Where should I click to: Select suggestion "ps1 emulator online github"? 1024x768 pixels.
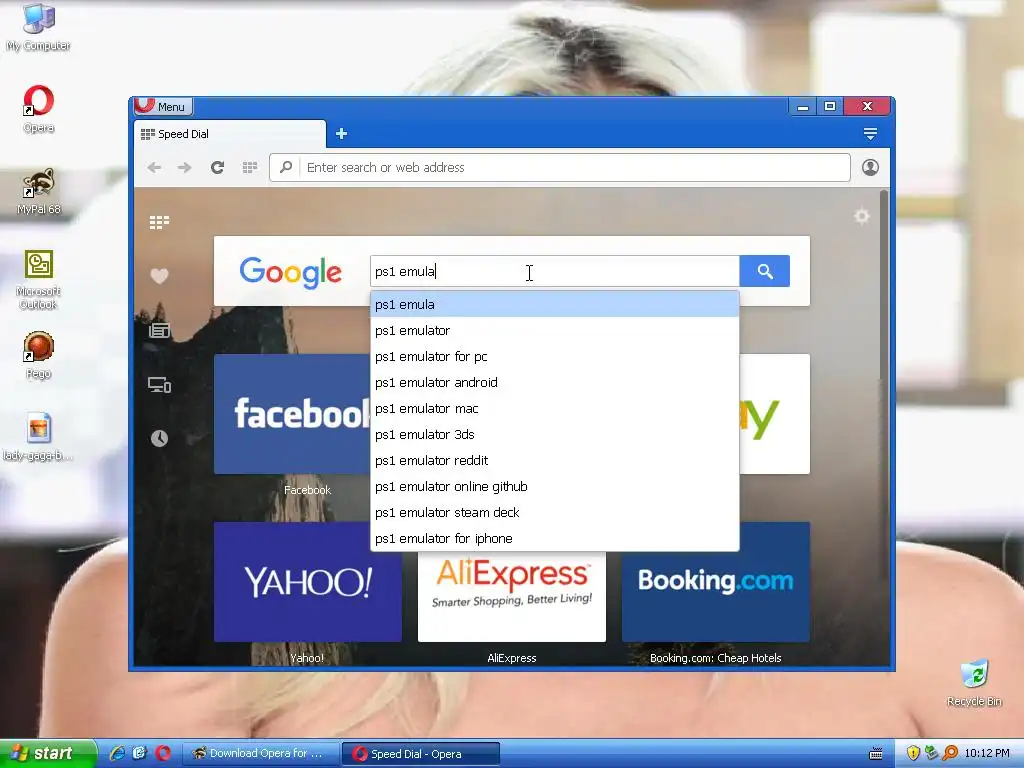pyautogui.click(x=554, y=487)
